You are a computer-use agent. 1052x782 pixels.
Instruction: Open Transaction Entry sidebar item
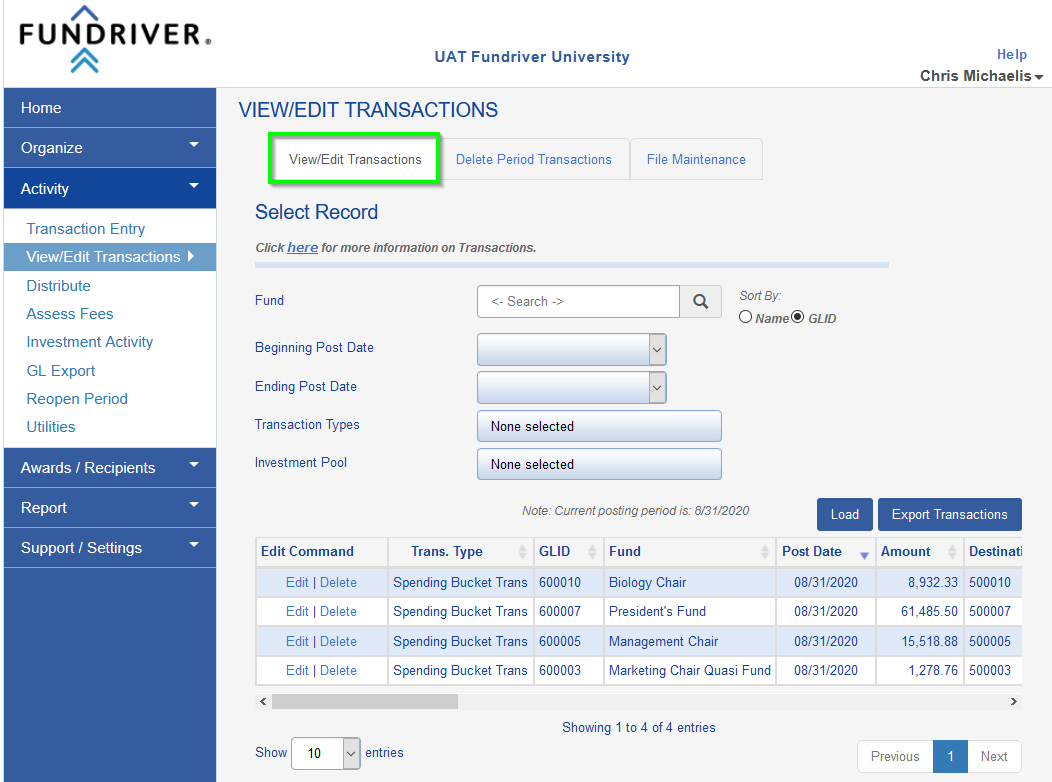point(85,229)
